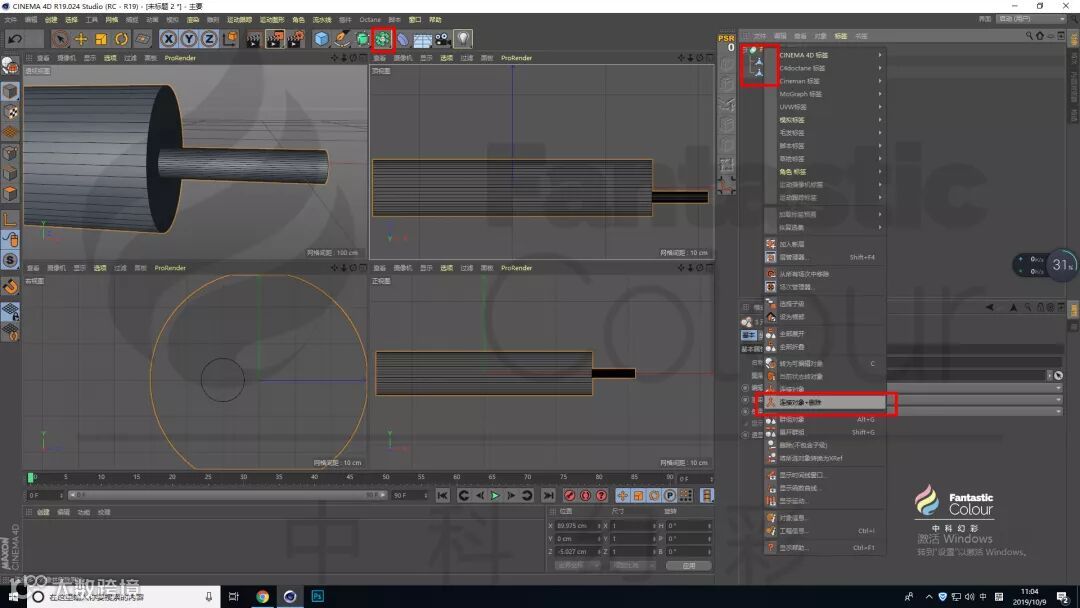Image resolution: width=1080 pixels, height=608 pixels.
Task: Select the Move tool in the top toolbar
Action: pos(81,39)
